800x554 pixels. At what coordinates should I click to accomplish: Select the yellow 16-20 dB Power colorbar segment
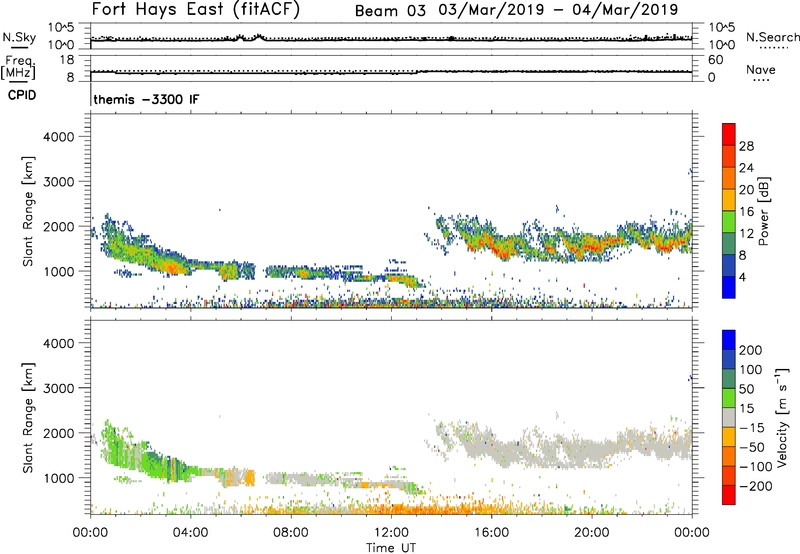(x=729, y=200)
